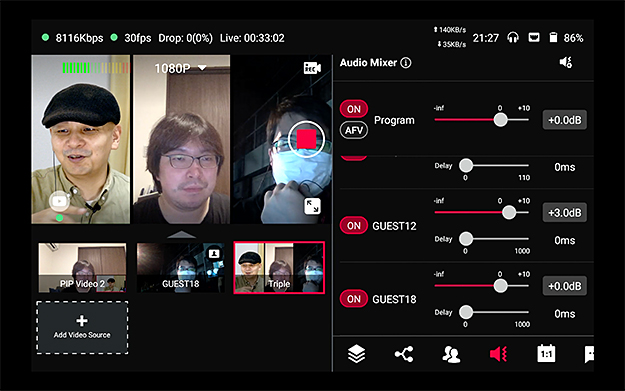The width and height of the screenshot is (625, 391).
Task: Click the 86% battery percentage
Action: click(x=573, y=38)
